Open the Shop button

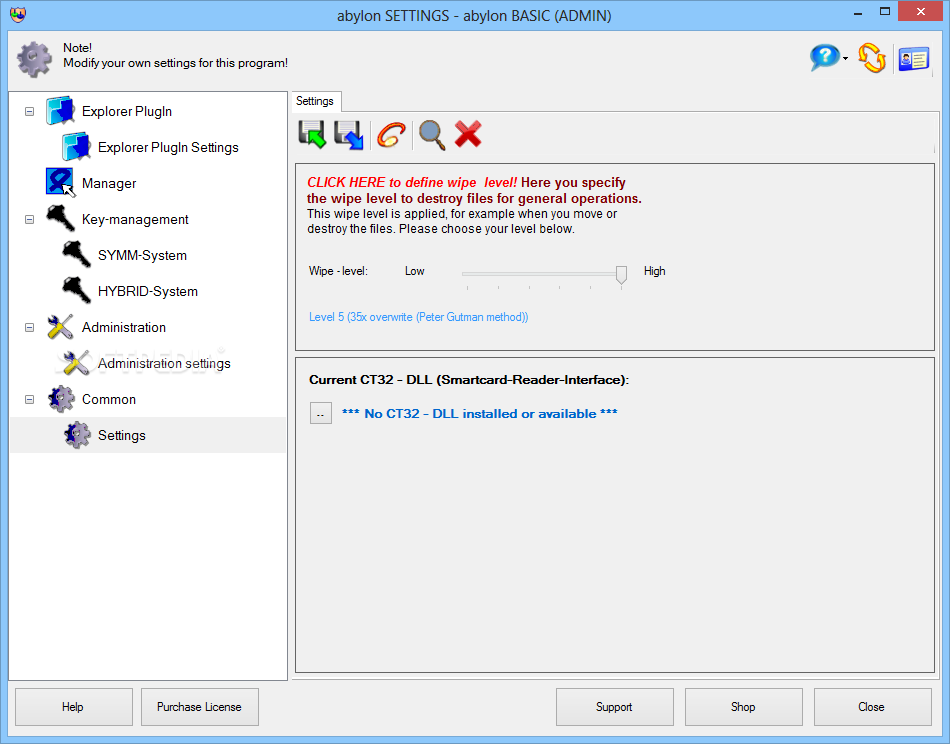743,706
